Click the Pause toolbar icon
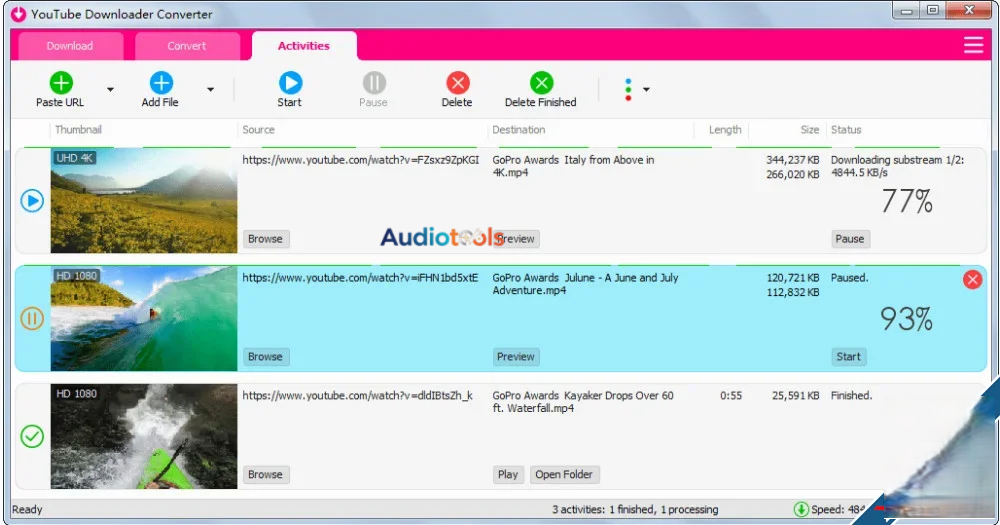The image size is (1000, 525). tap(374, 83)
